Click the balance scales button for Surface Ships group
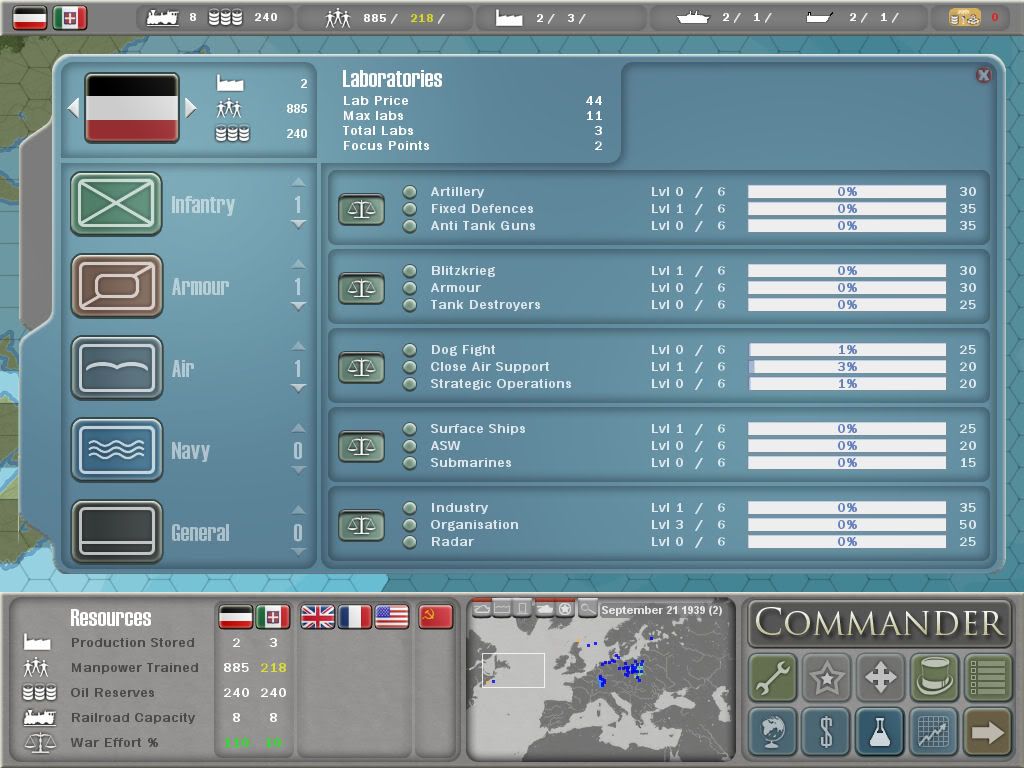 (361, 447)
